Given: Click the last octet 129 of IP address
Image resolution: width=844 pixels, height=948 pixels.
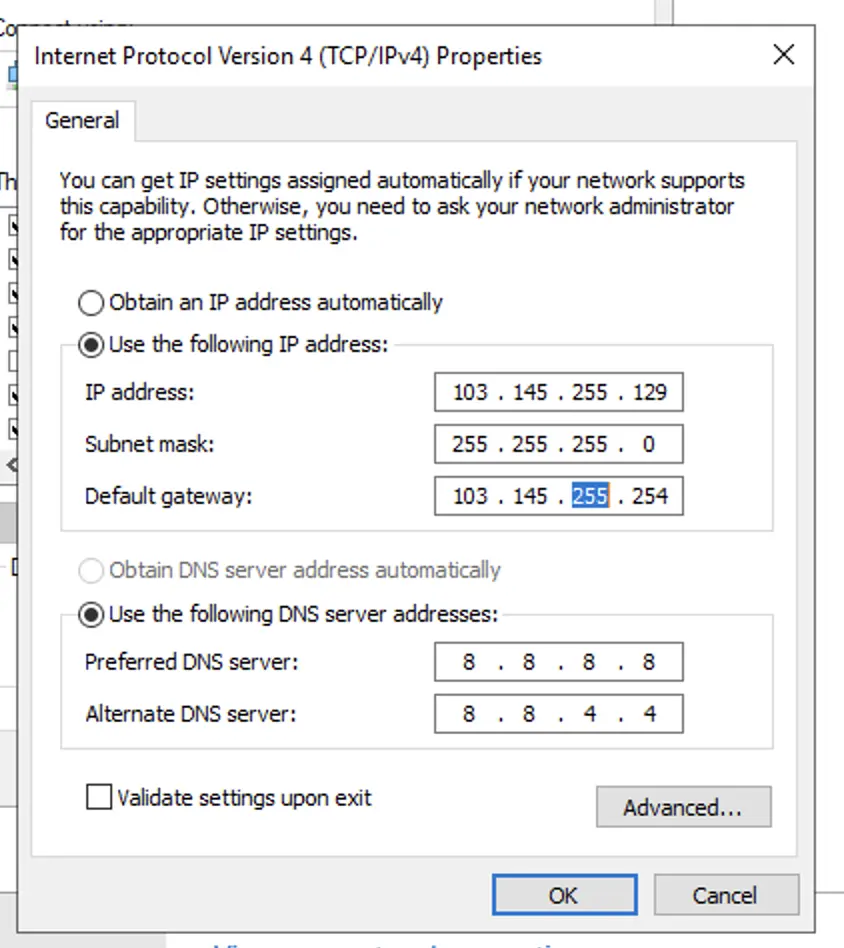Looking at the screenshot, I should coord(649,392).
